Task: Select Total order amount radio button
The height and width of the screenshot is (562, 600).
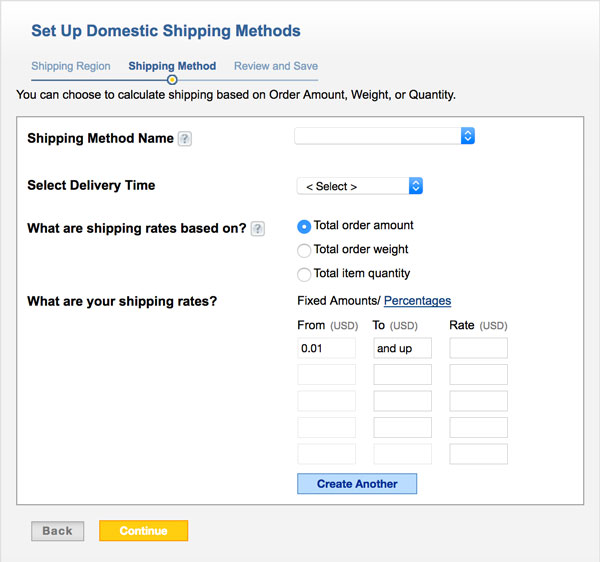Action: (304, 227)
